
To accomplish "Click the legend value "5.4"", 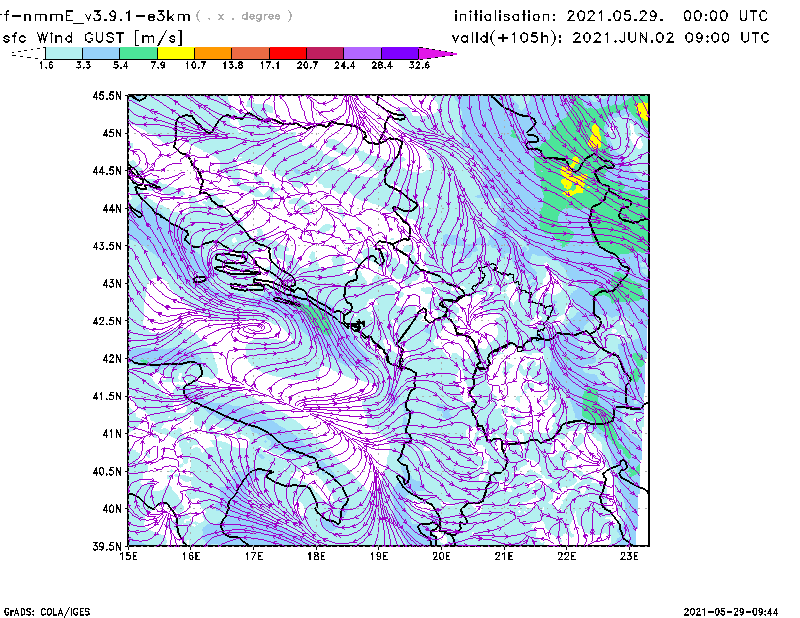I will 120,65.
